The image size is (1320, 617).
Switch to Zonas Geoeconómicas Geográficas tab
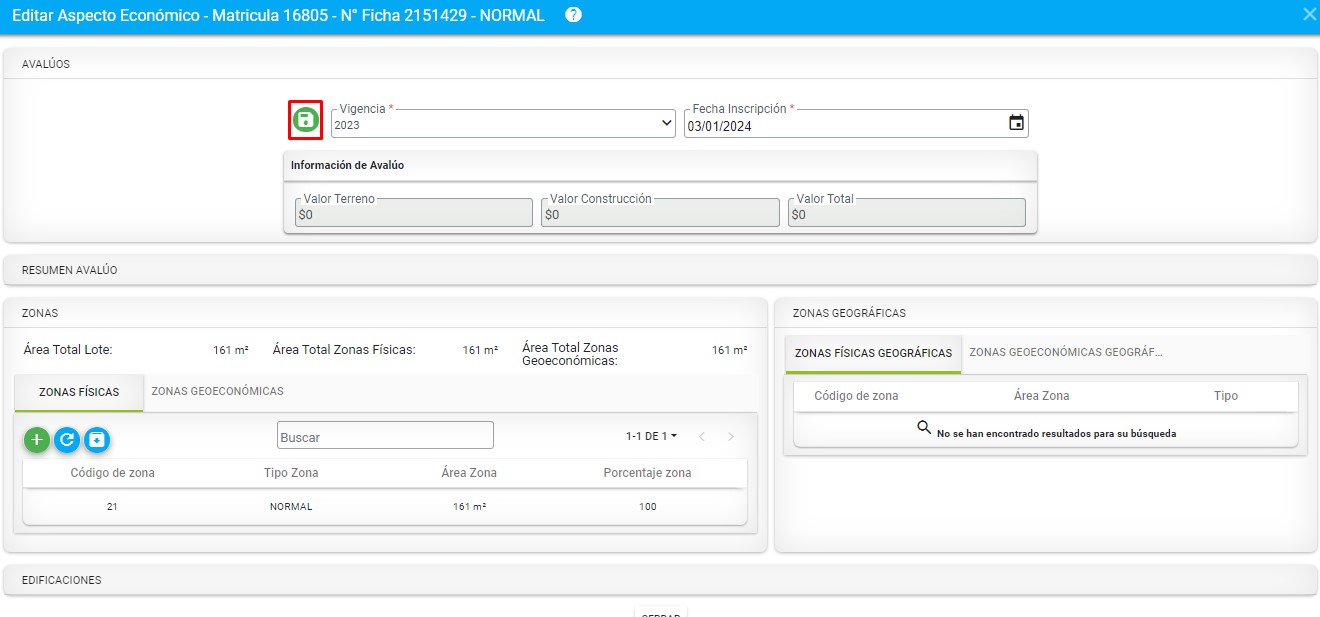1065,353
